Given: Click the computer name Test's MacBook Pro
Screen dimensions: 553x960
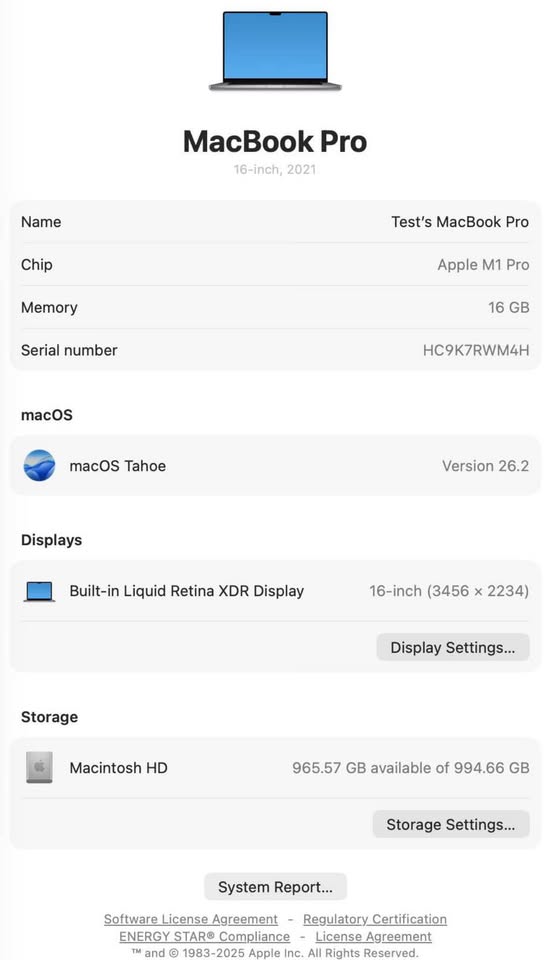Looking at the screenshot, I should (460, 222).
